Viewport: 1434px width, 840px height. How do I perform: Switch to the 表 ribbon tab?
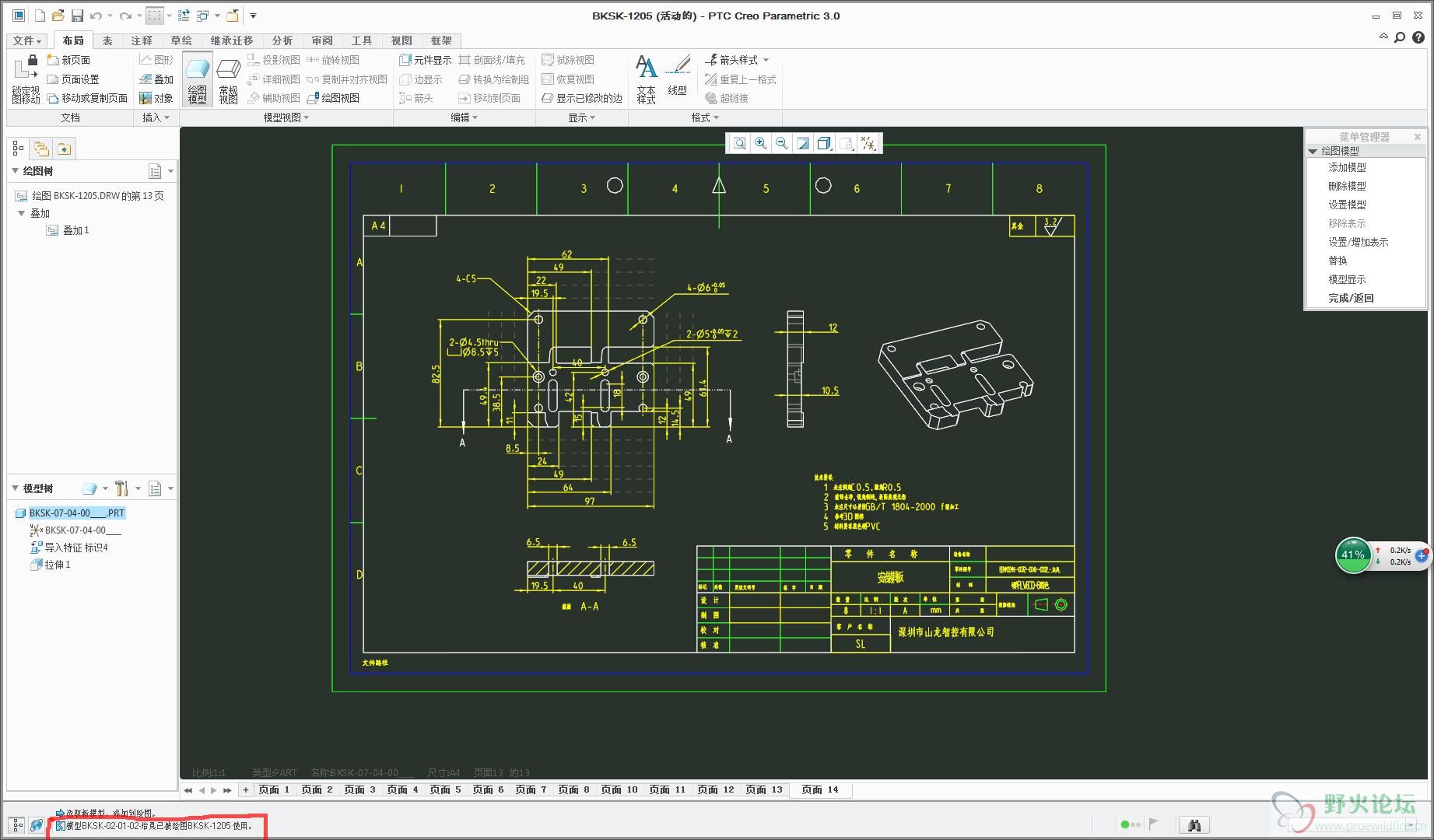tap(107, 40)
